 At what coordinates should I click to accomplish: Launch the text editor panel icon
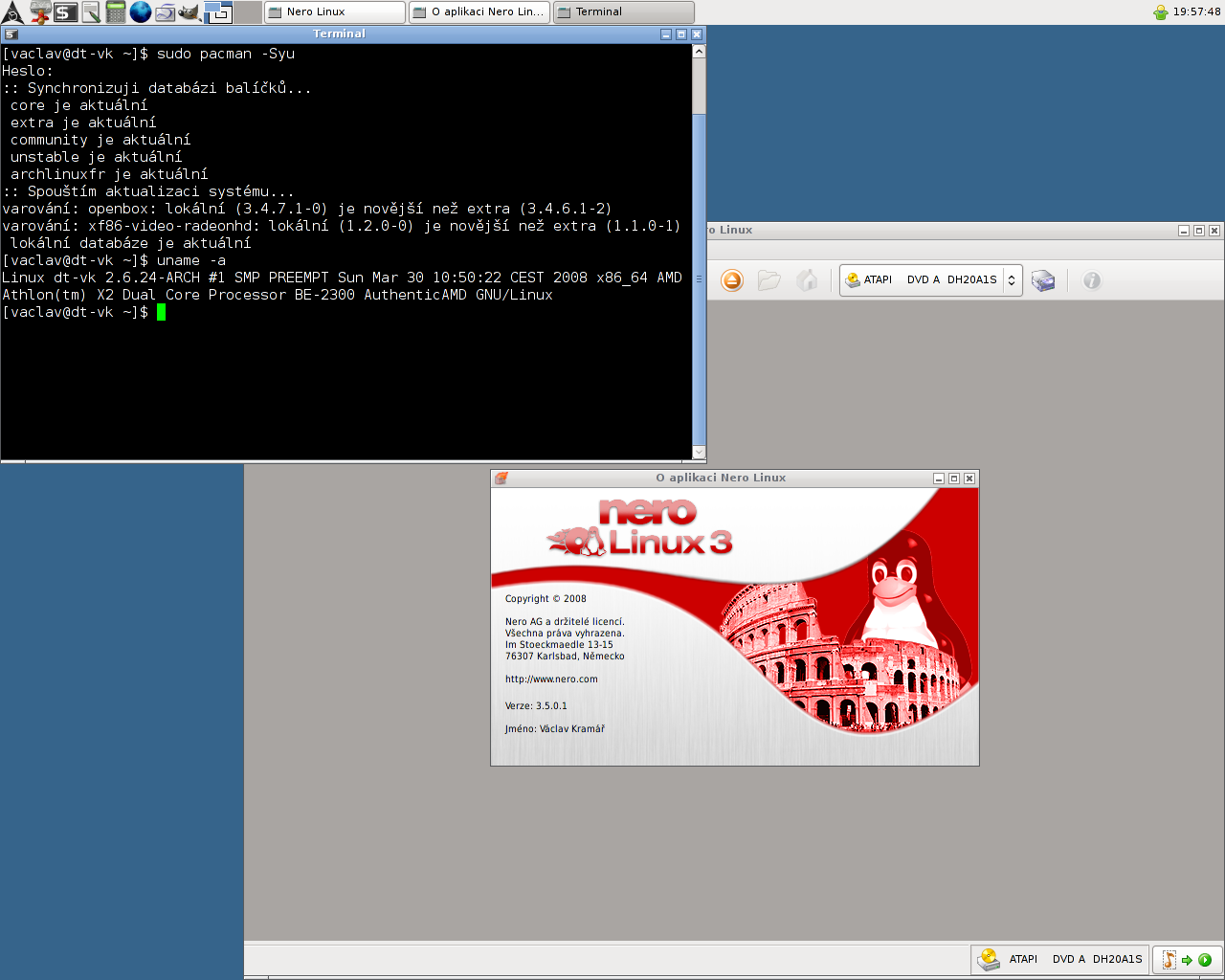[91, 12]
